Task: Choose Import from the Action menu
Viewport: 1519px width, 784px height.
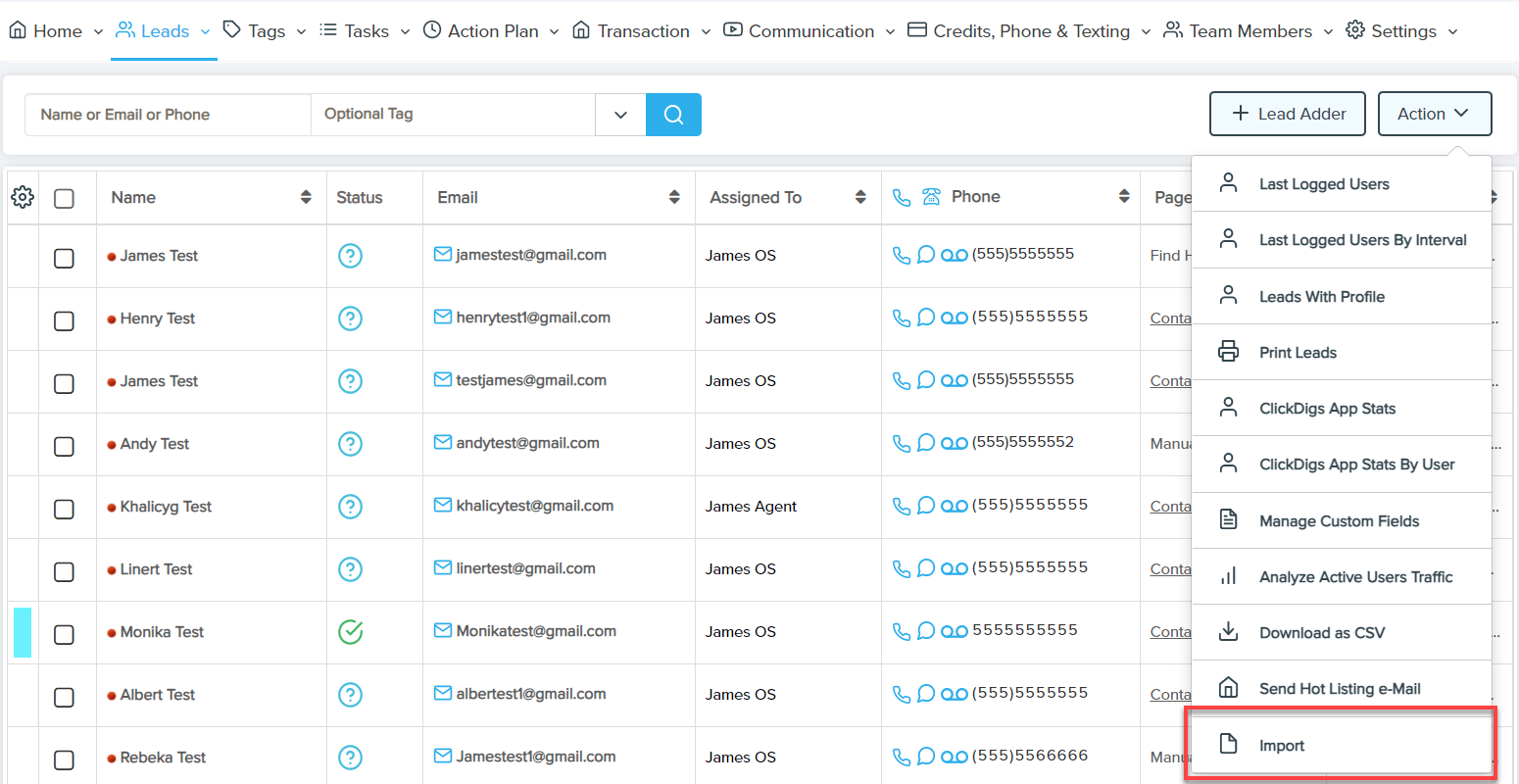Action: coord(1281,746)
